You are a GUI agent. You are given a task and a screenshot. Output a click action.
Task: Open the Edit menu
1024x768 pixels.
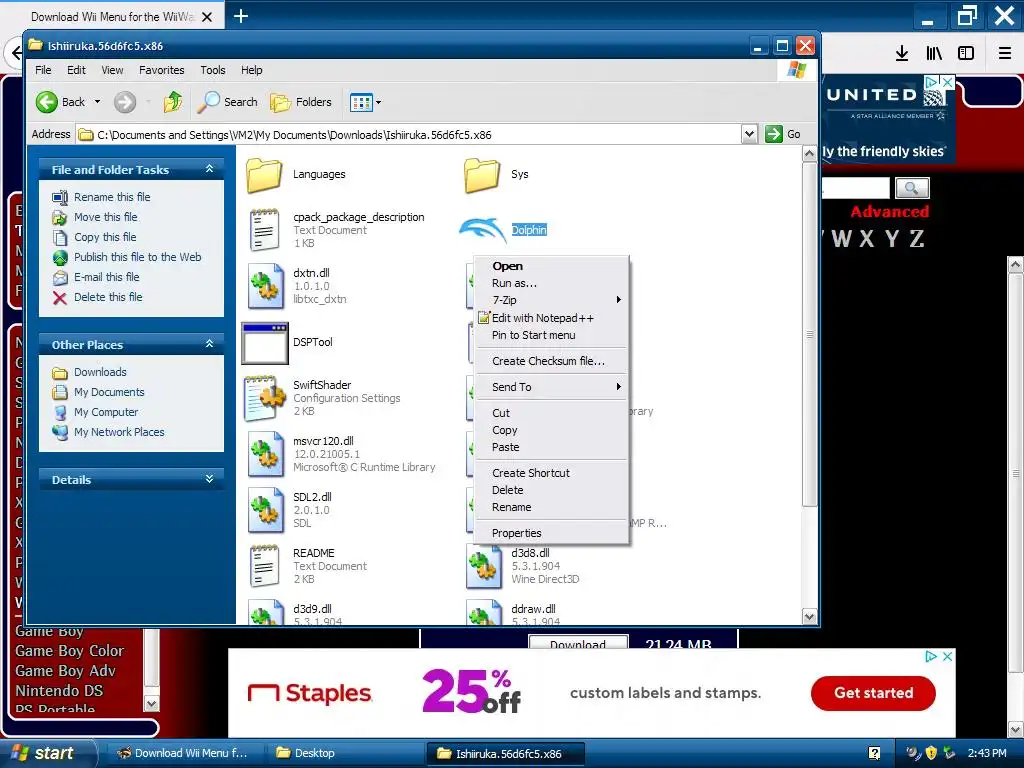click(x=76, y=70)
